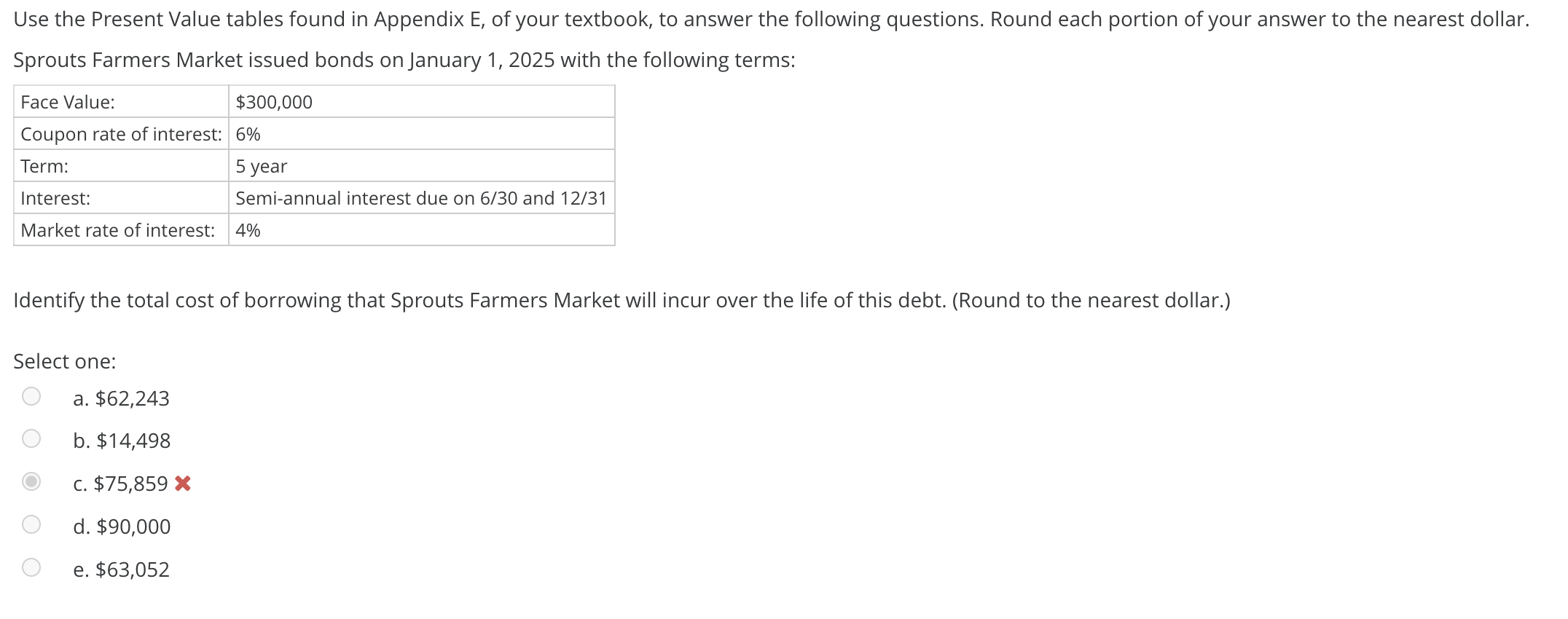The height and width of the screenshot is (619, 1568).
Task: Click the Face Value table cell
Action: click(66, 102)
